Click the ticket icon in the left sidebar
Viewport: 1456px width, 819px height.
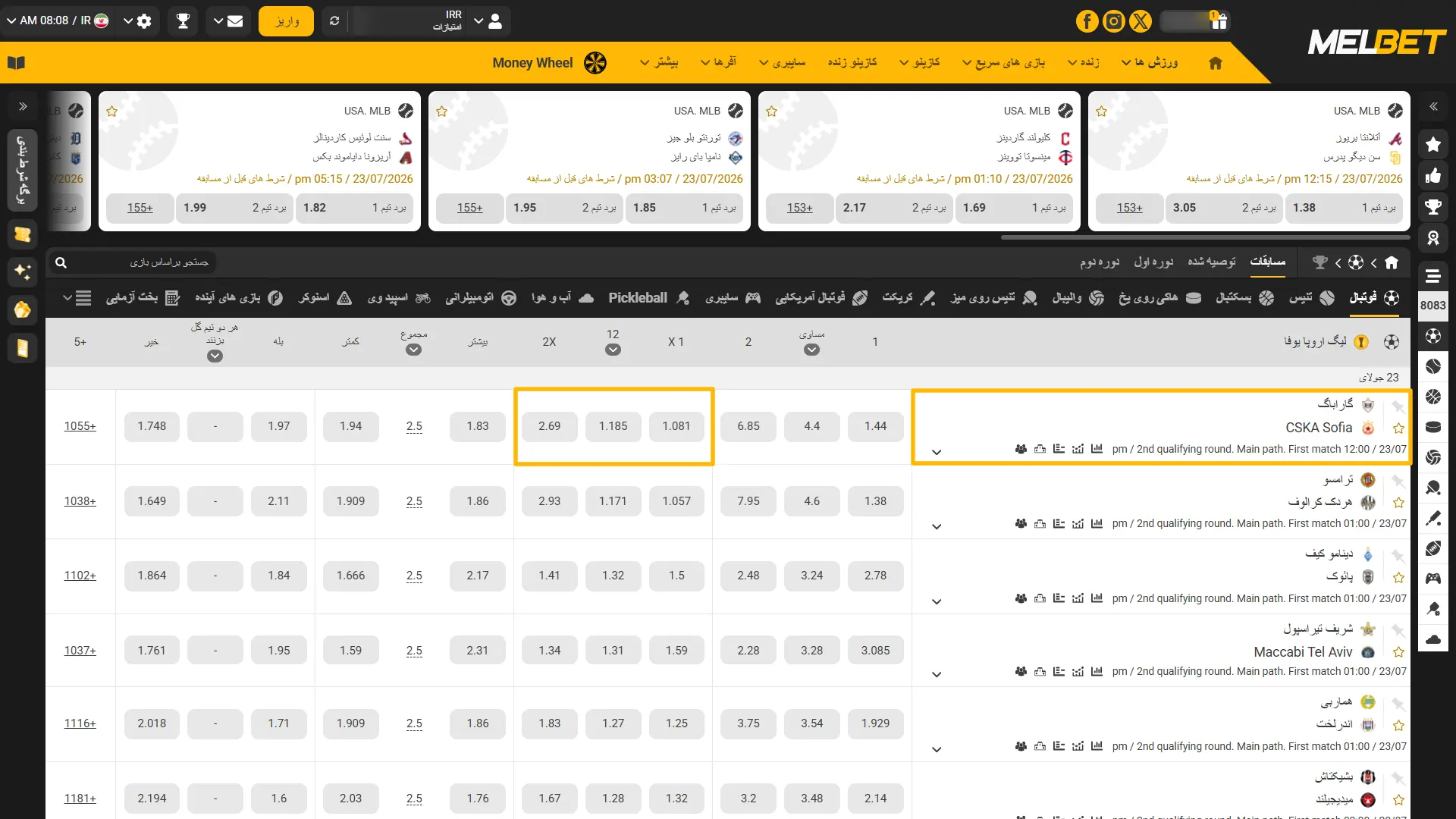pyautogui.click(x=23, y=235)
